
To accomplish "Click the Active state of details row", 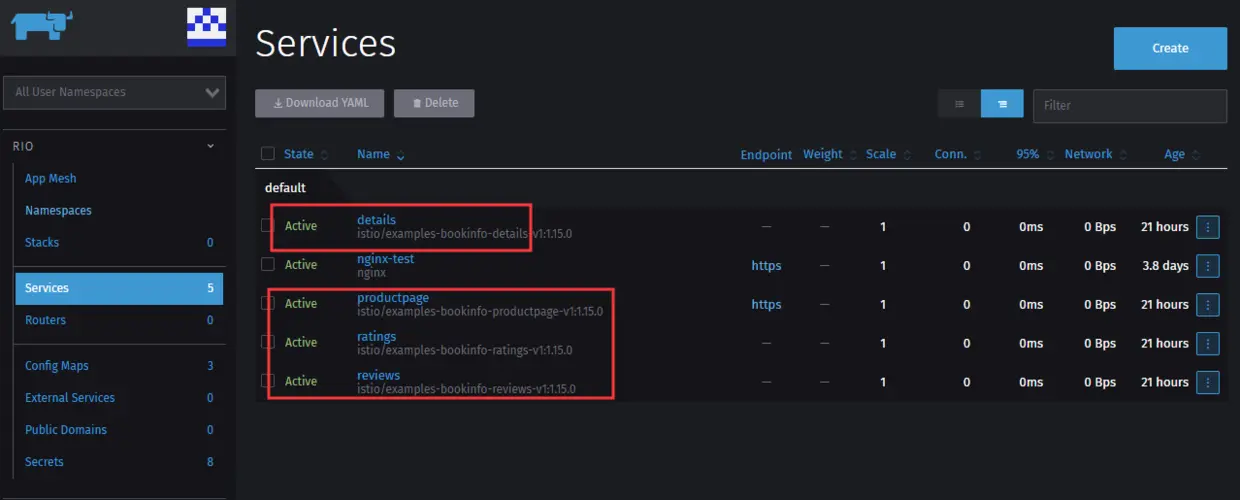I will (301, 226).
